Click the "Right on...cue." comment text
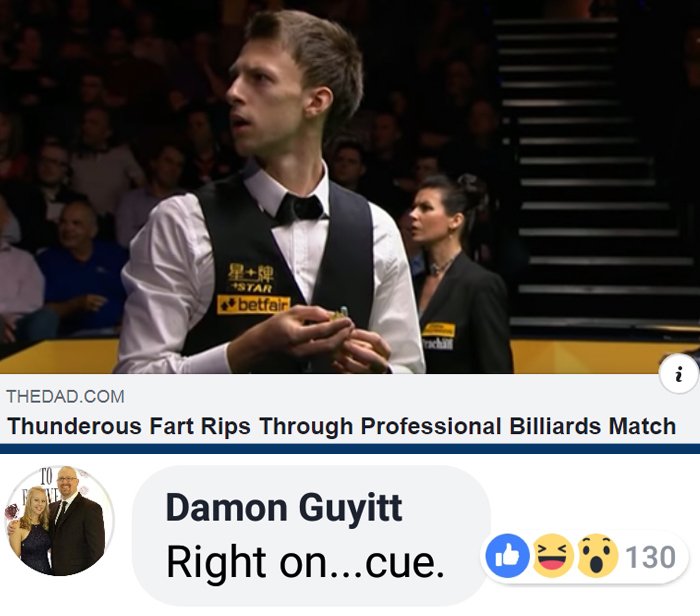This screenshot has height=616, width=700. point(305,562)
